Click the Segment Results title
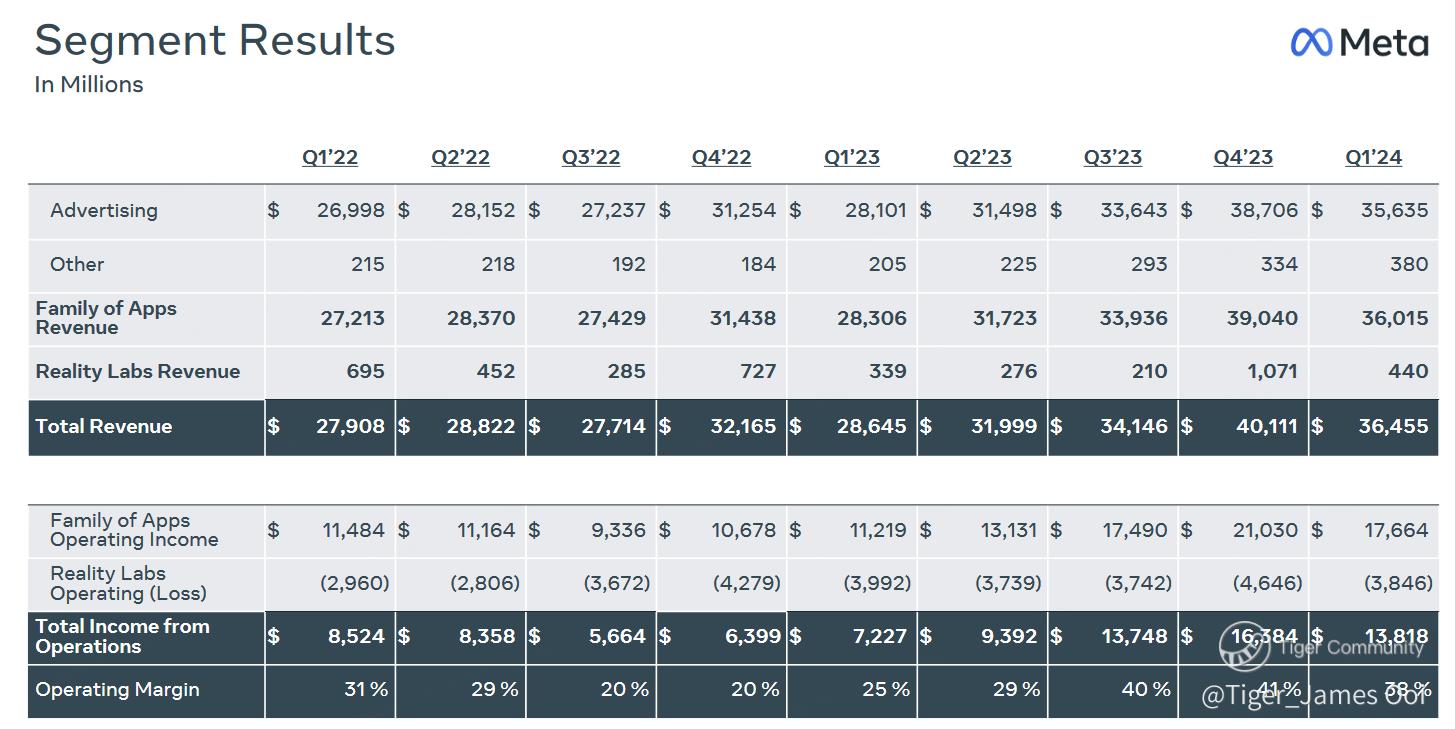Viewport: 1455px width, 729px height. coord(215,41)
